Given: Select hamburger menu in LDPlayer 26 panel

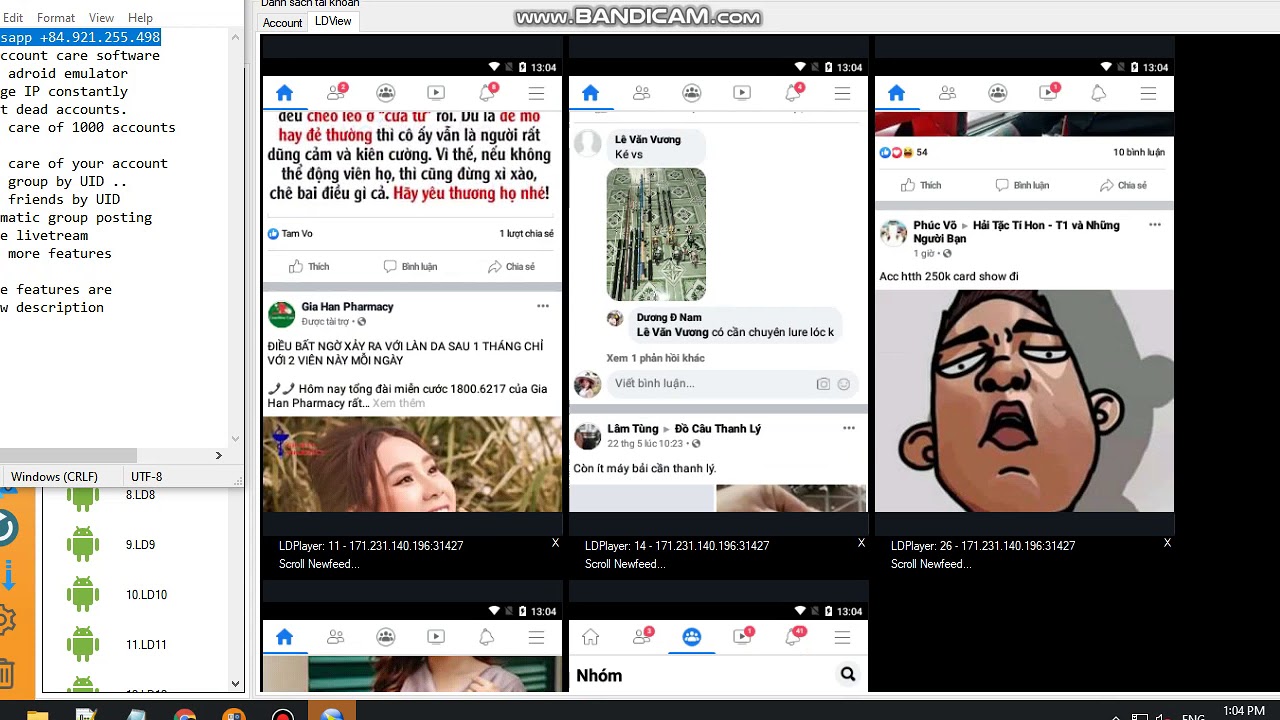Looking at the screenshot, I should [x=1149, y=93].
